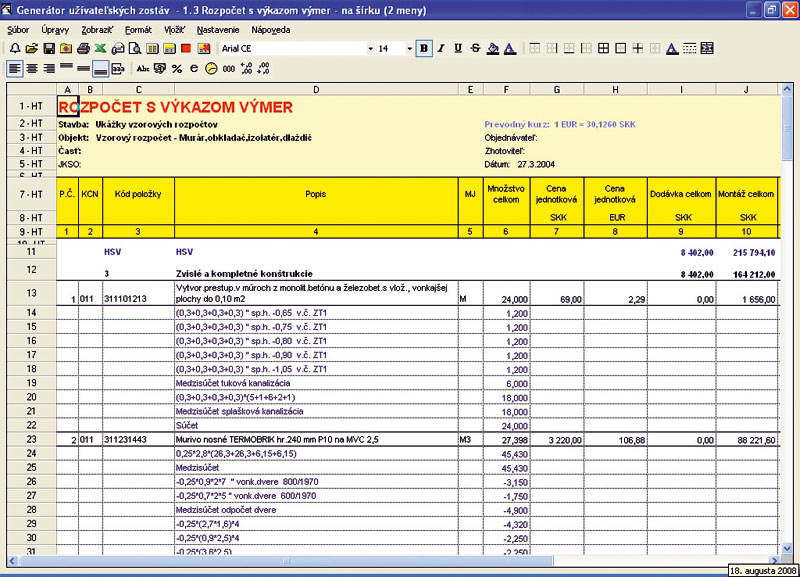The width and height of the screenshot is (800, 577).
Task: Send by e-mail envelope icon
Action: pyautogui.click(x=118, y=48)
